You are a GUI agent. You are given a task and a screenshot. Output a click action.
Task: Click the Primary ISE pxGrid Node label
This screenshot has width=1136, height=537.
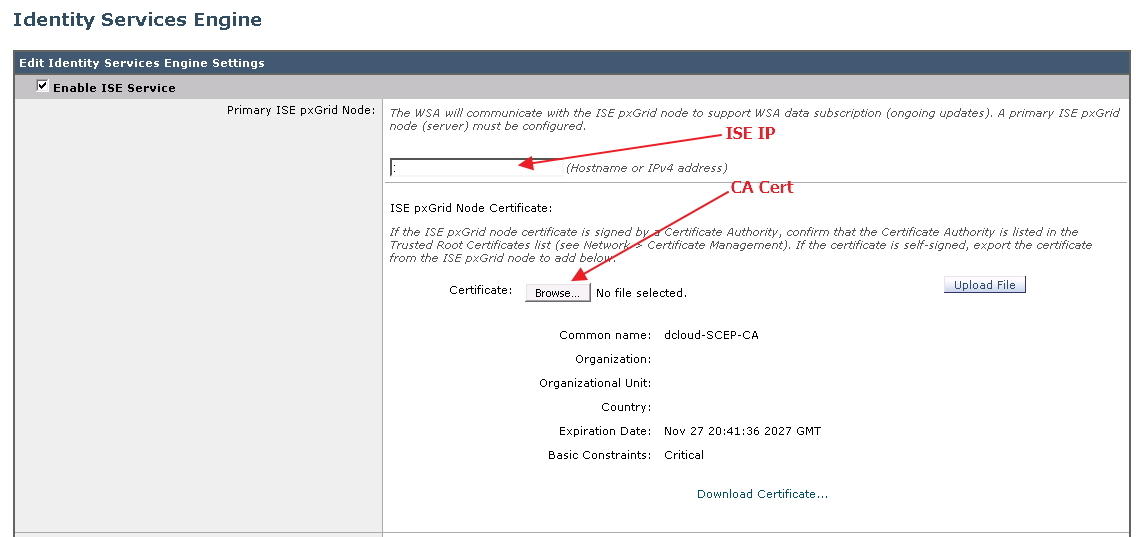point(301,110)
